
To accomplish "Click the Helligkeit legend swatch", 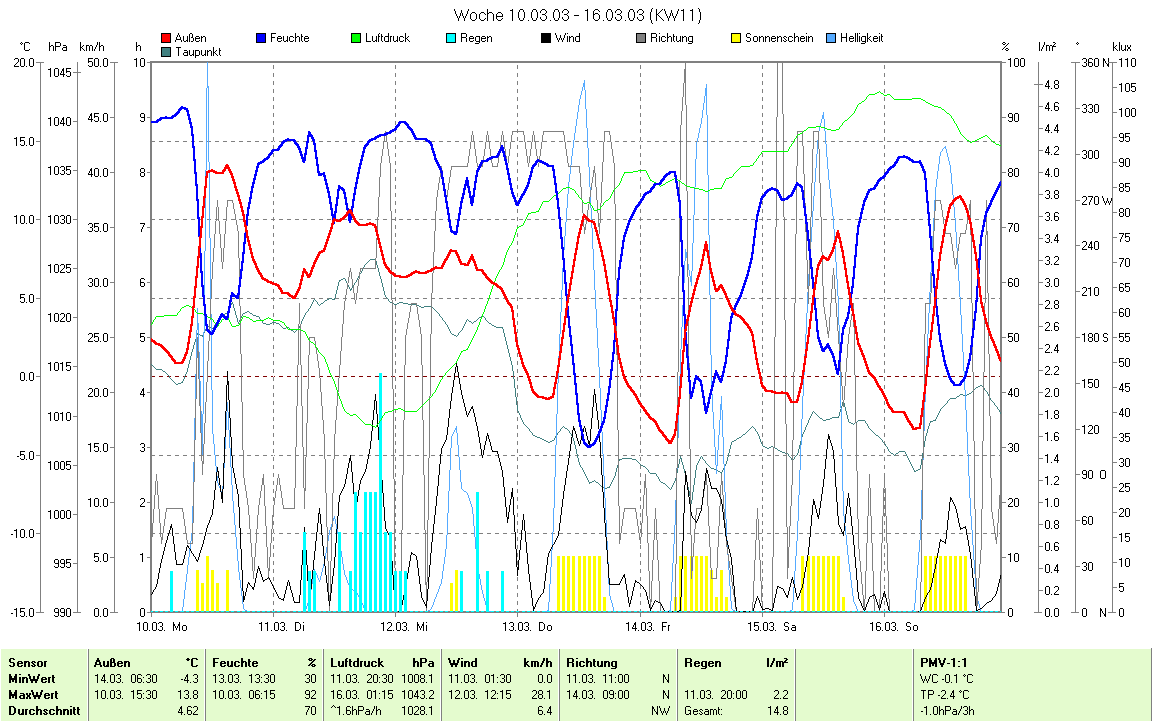I will pos(831,39).
